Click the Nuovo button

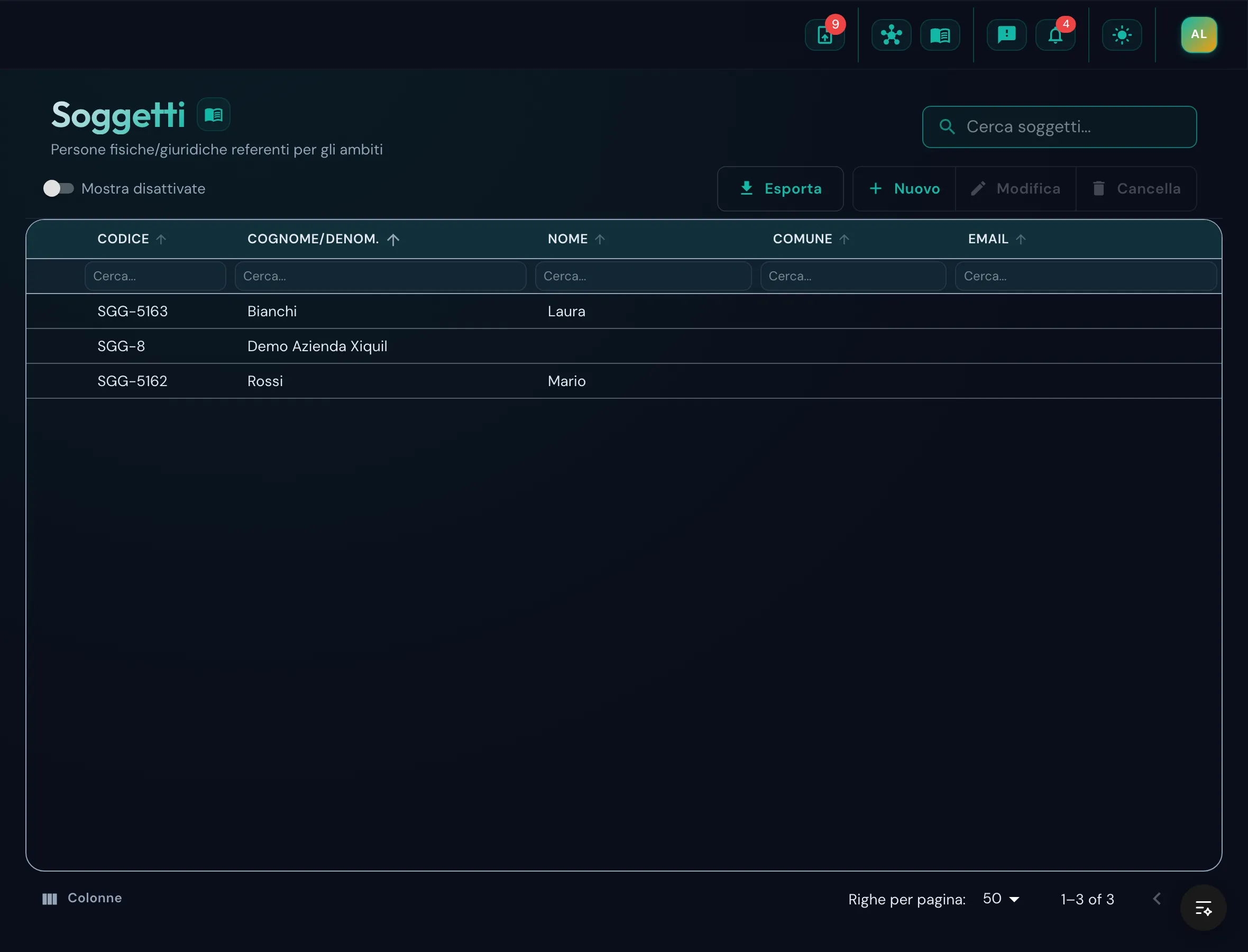pos(904,189)
